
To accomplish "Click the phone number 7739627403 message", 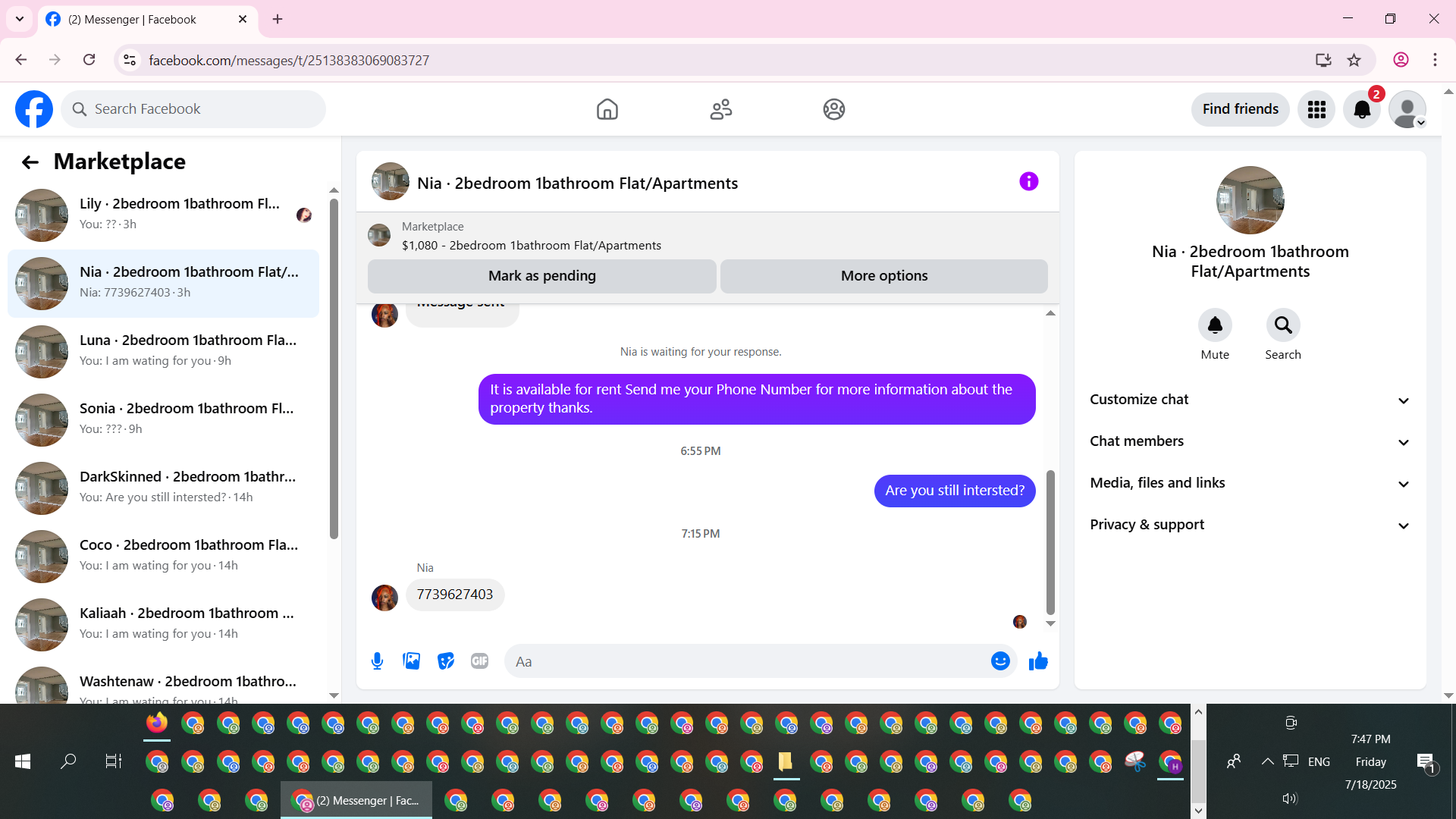I will (455, 595).
